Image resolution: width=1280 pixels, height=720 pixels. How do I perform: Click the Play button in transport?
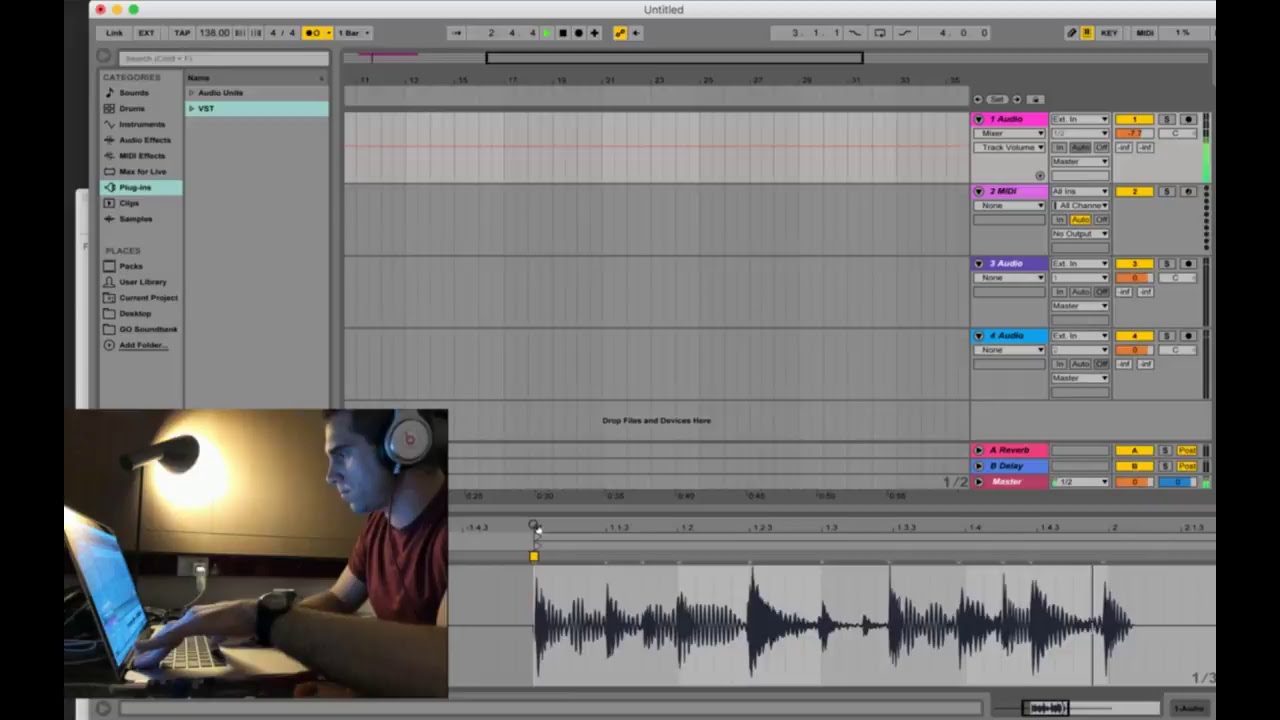coord(547,33)
